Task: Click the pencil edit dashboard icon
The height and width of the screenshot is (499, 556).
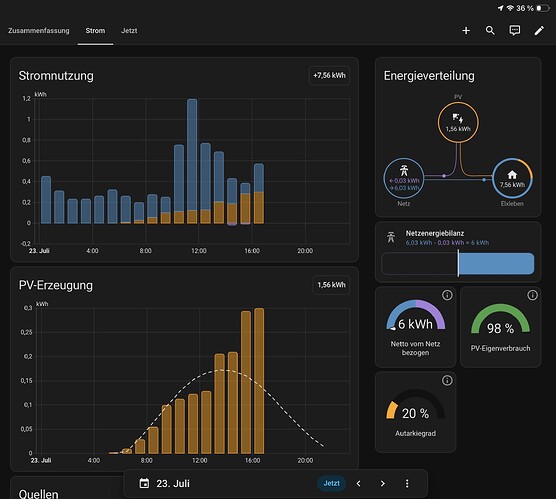Action: (539, 31)
